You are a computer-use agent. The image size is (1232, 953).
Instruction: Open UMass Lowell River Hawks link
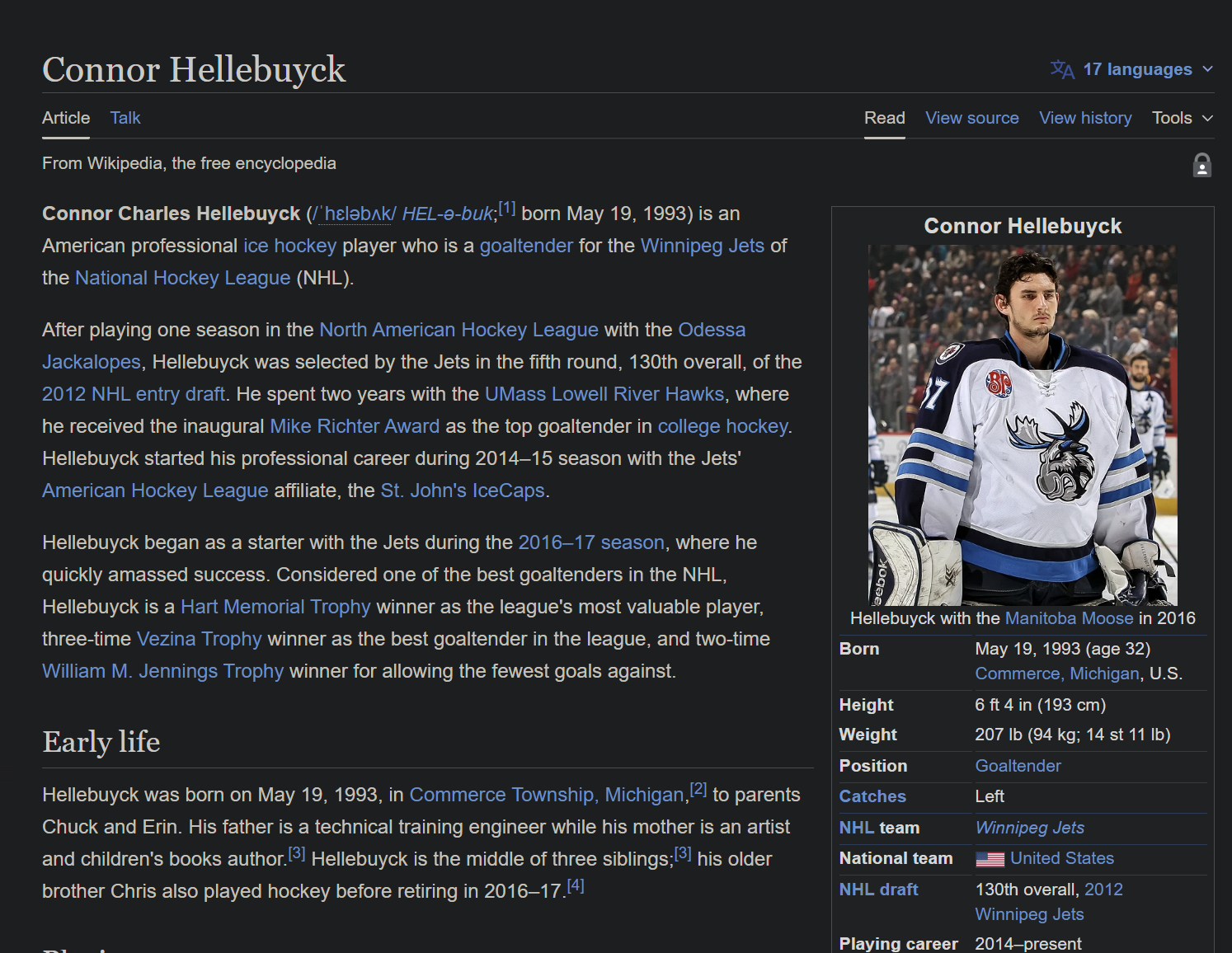[x=604, y=394]
